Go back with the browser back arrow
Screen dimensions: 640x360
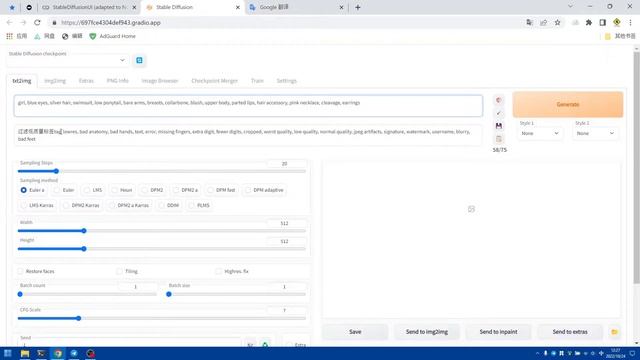(9, 22)
